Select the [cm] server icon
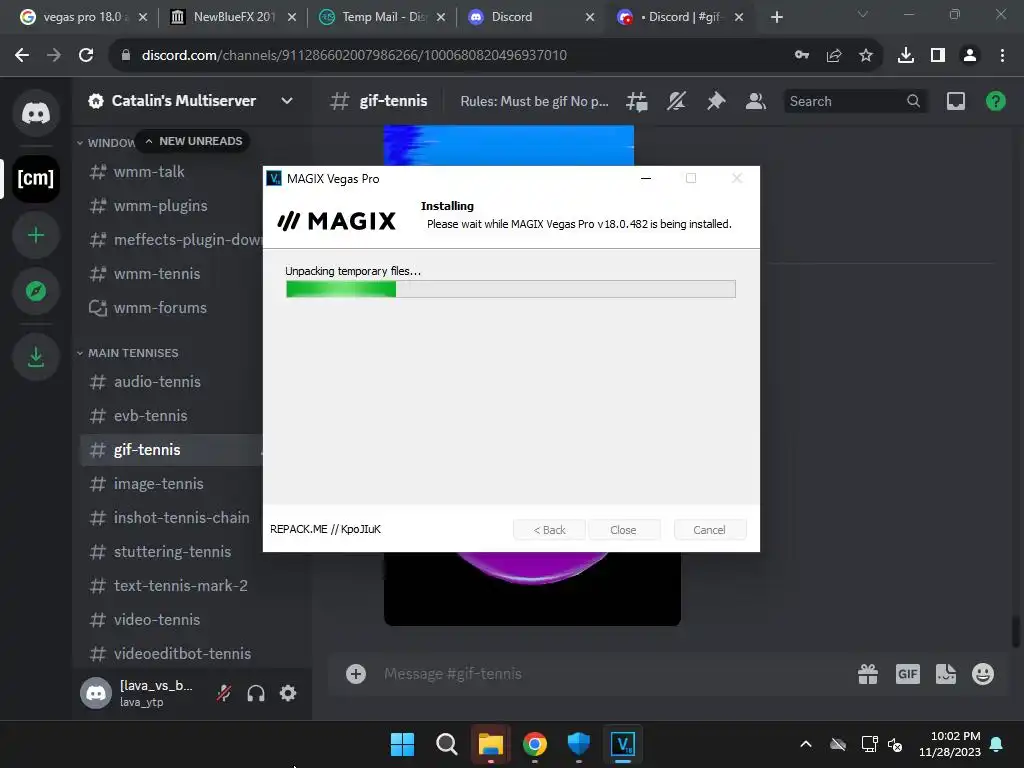This screenshot has width=1024, height=768. tap(36, 178)
